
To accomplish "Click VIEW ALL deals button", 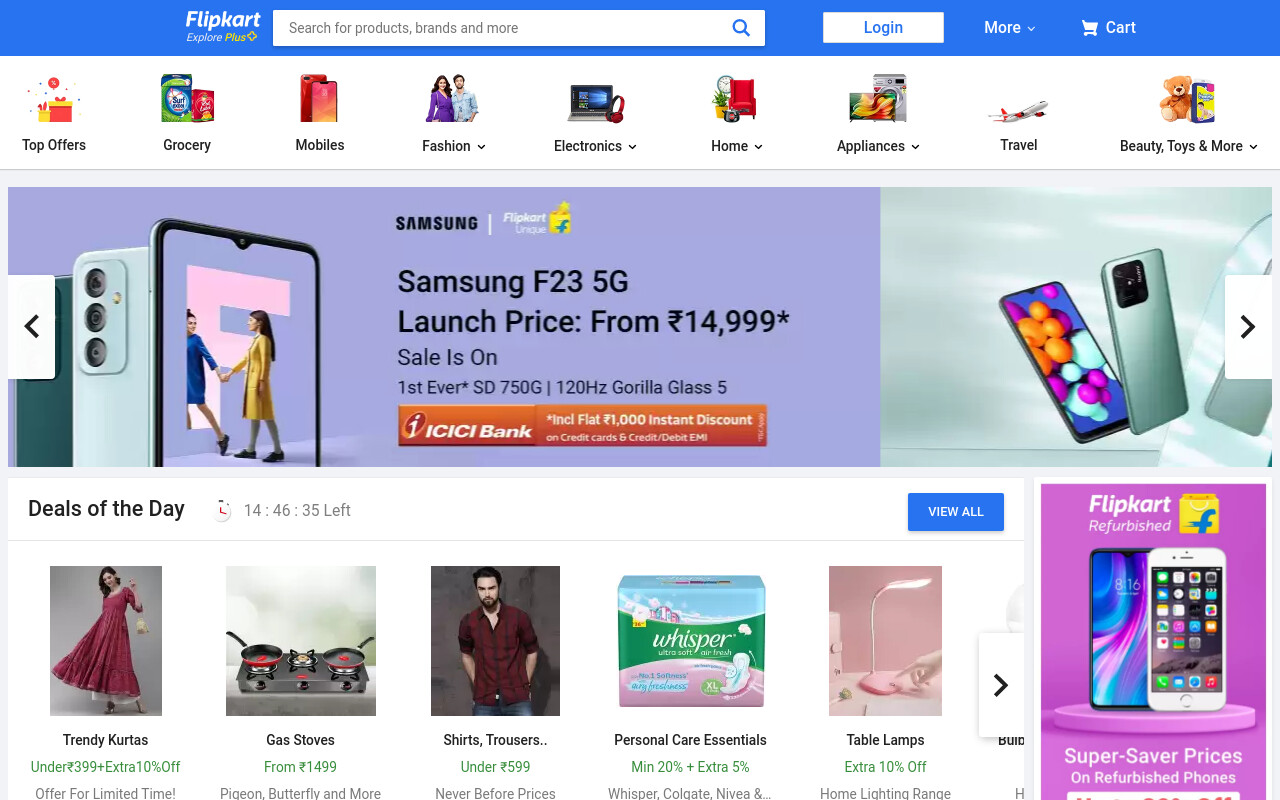I will pos(956,512).
